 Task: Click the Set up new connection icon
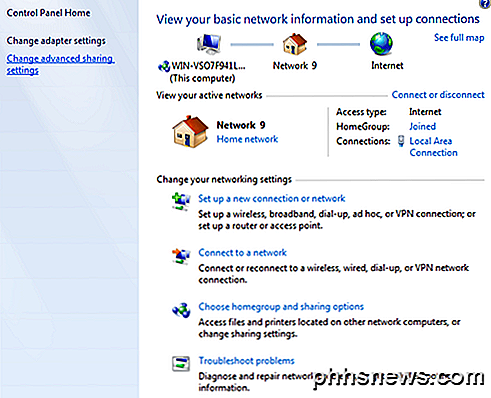(x=181, y=201)
